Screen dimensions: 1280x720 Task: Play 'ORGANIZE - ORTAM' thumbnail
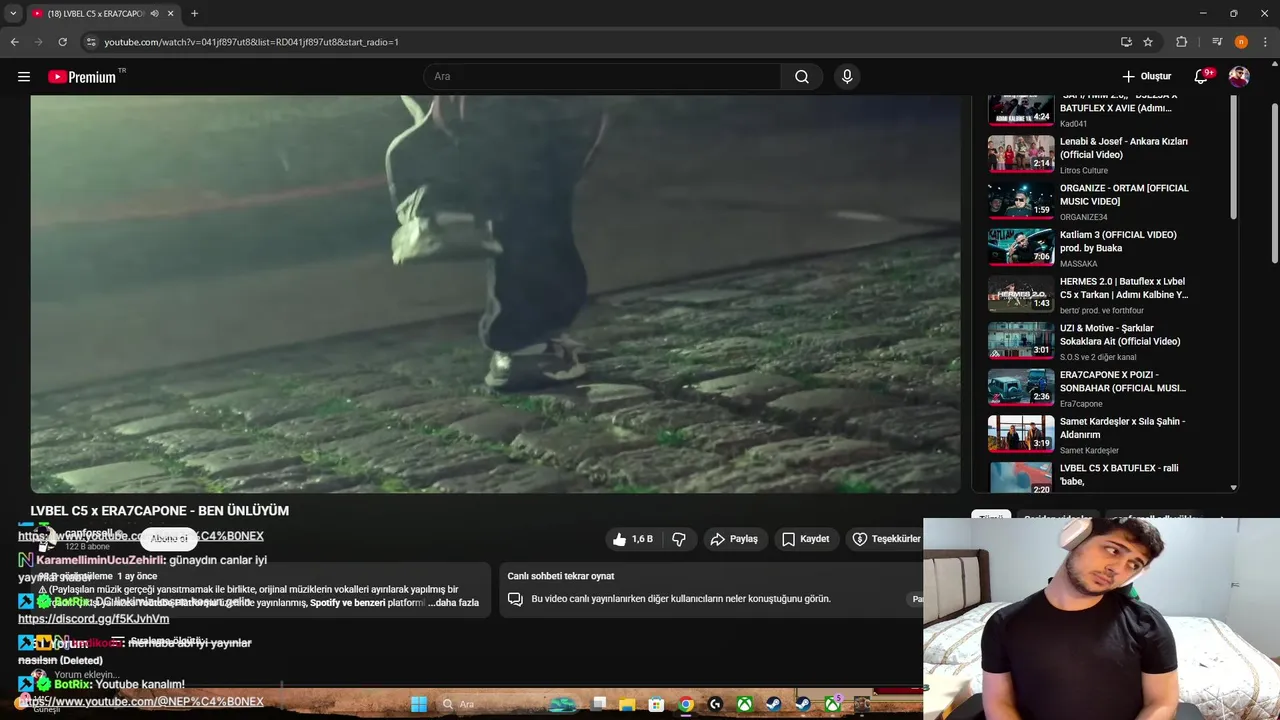click(1021, 201)
